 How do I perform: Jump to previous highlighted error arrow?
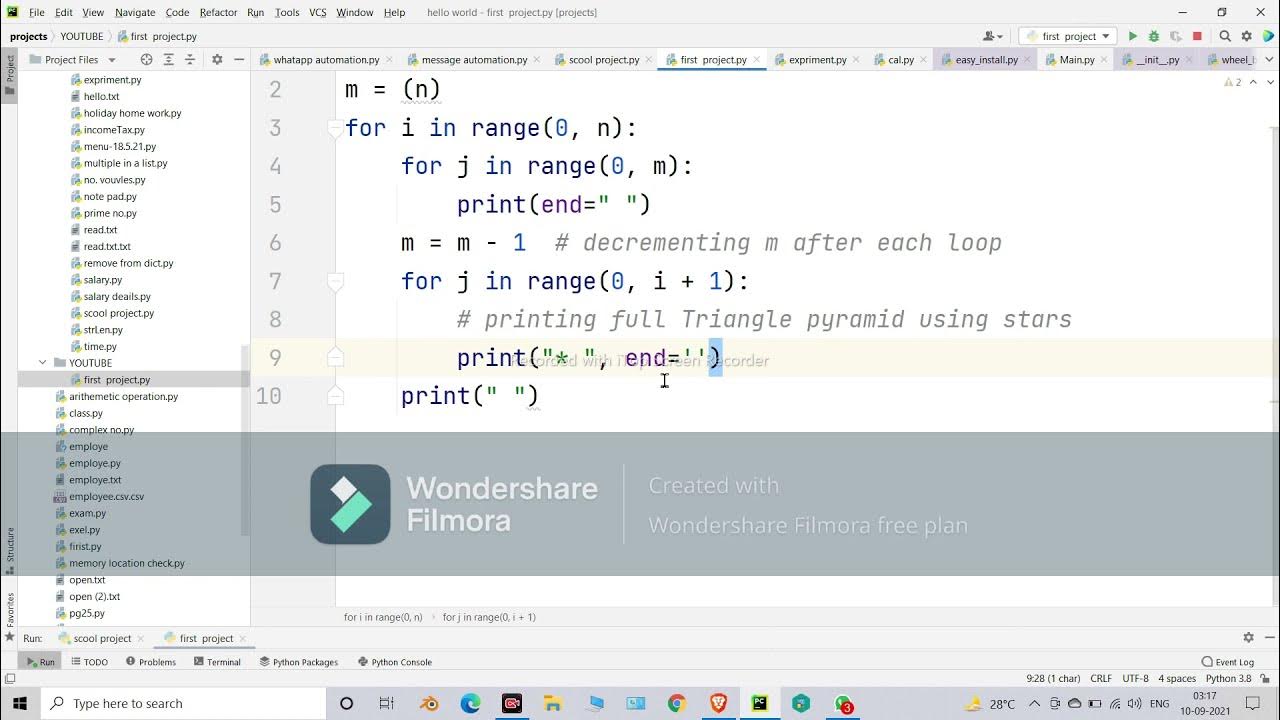1254,82
